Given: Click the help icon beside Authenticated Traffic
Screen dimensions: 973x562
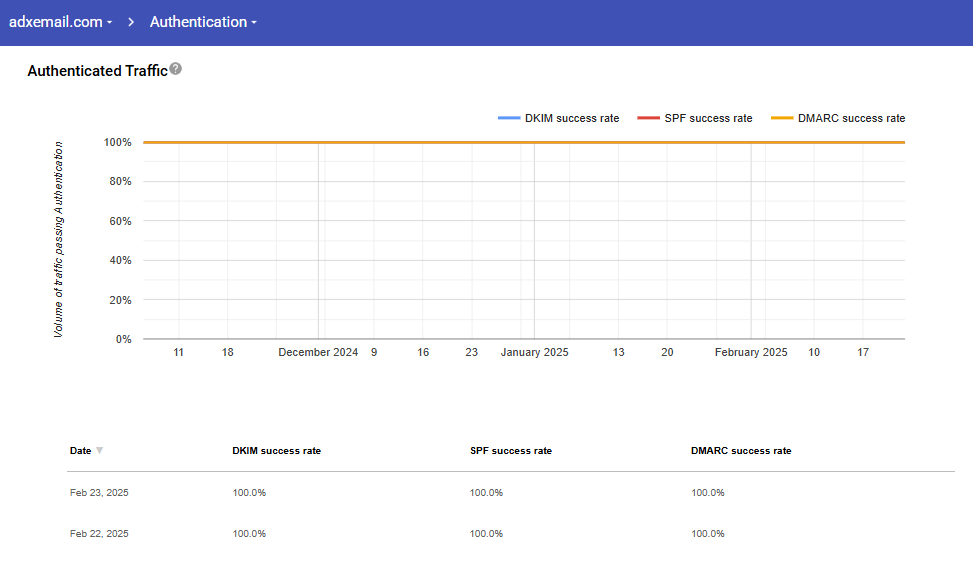Looking at the screenshot, I should 176,69.
